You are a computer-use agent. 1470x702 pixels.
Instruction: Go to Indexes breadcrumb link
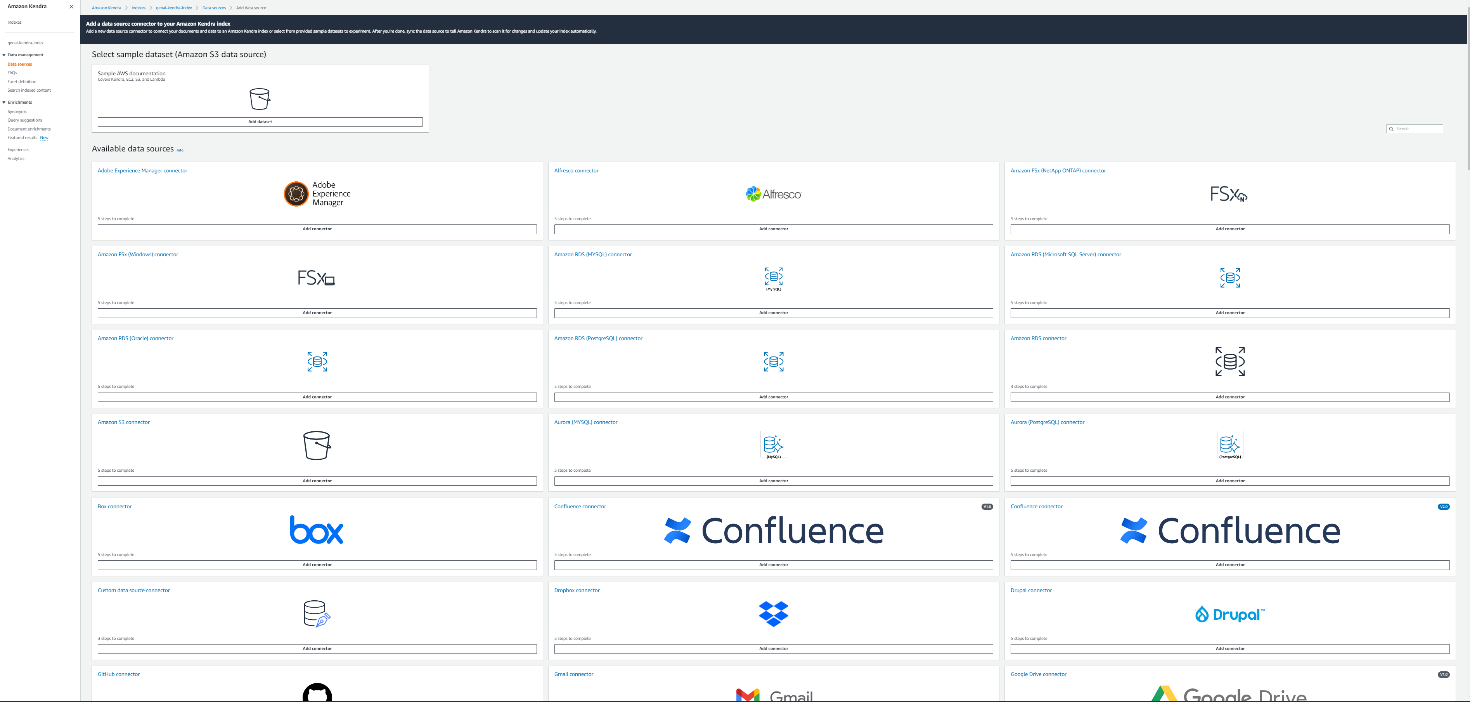tap(139, 7)
